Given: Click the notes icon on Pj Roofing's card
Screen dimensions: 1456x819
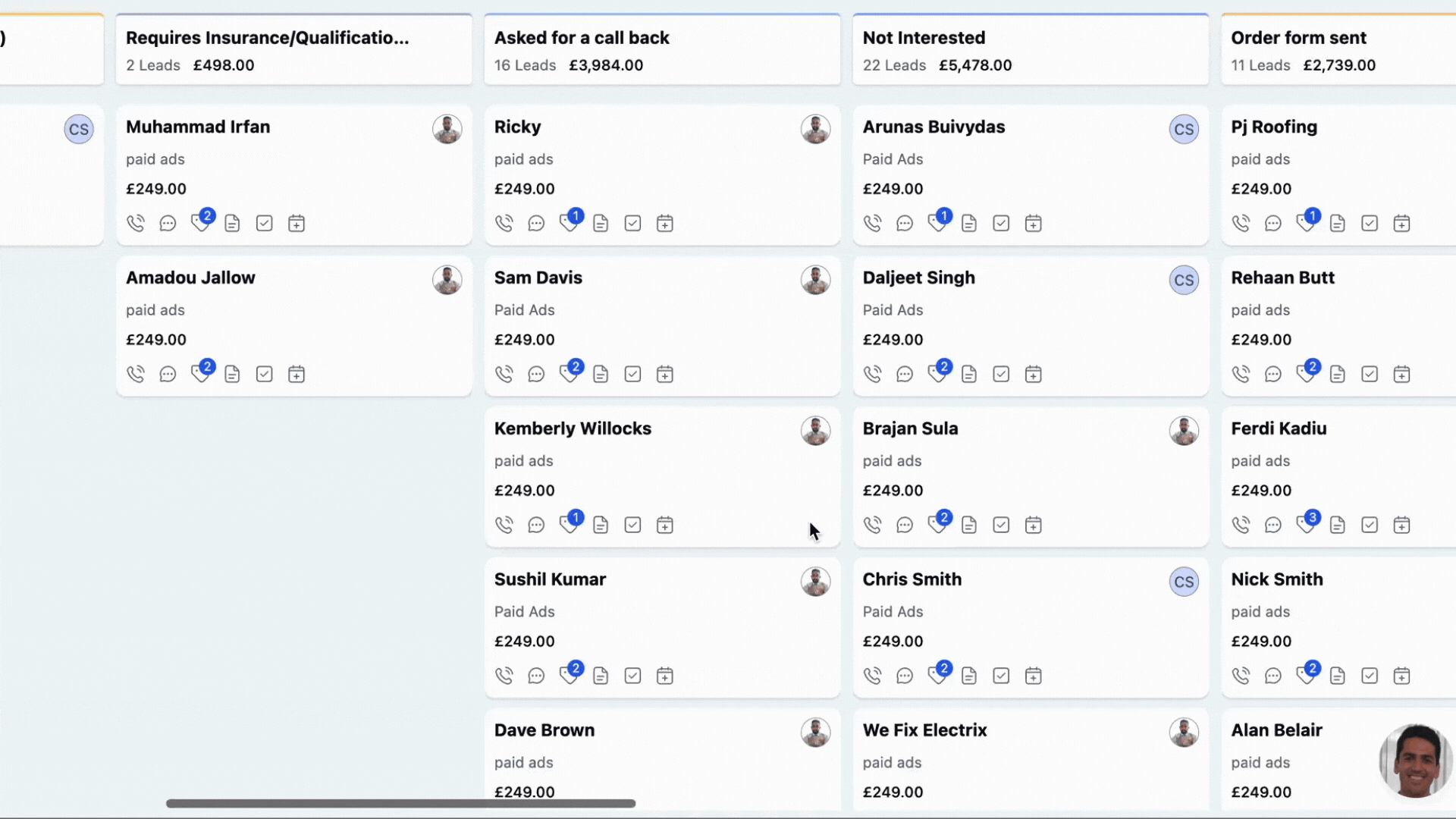Looking at the screenshot, I should [x=1337, y=224].
